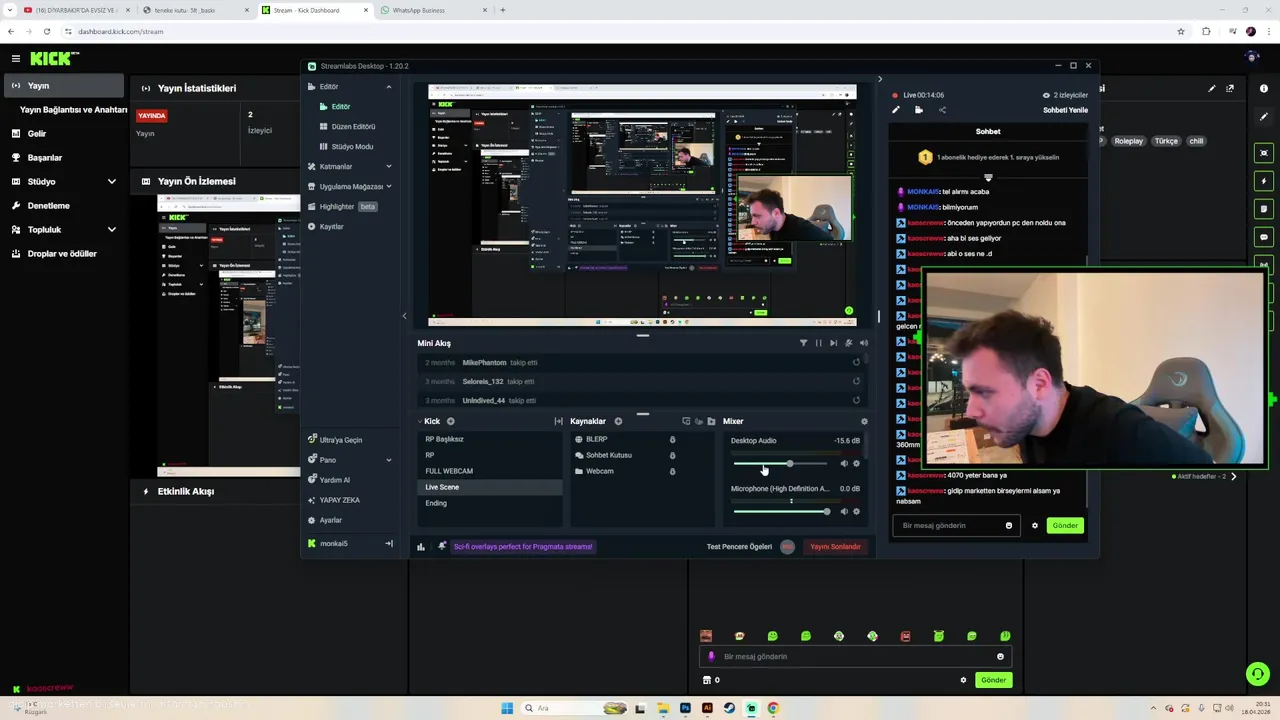
Task: Collapse the Editör section
Action: tap(389, 87)
